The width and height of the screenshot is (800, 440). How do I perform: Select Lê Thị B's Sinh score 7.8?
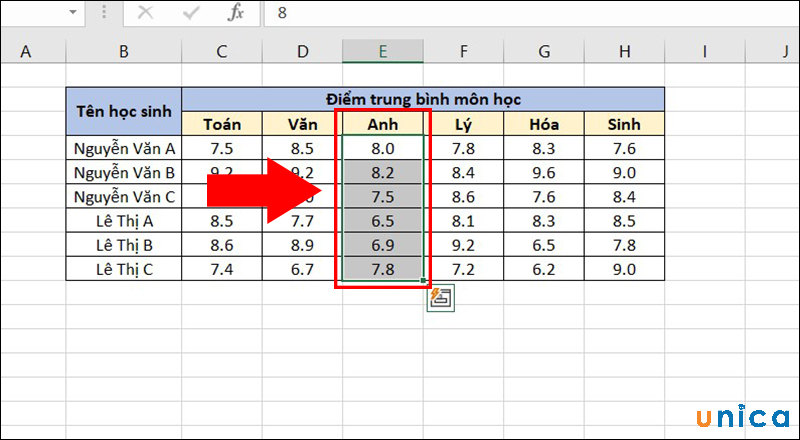tap(624, 245)
